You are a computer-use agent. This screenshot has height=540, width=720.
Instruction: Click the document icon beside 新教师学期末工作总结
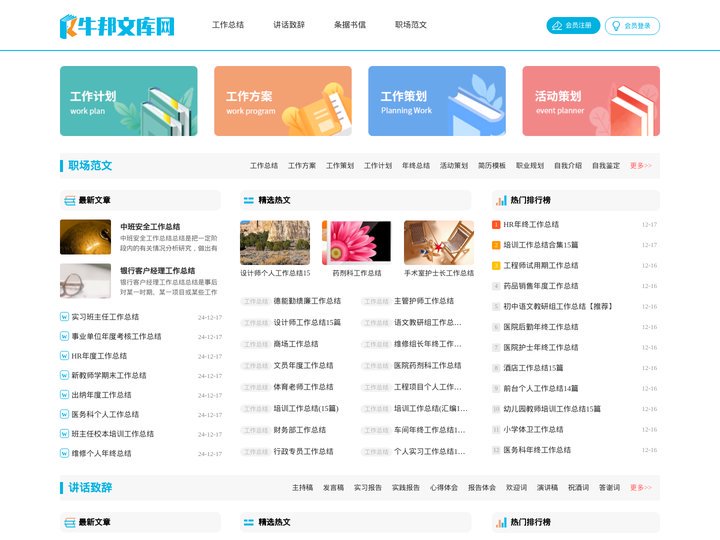click(x=65, y=375)
